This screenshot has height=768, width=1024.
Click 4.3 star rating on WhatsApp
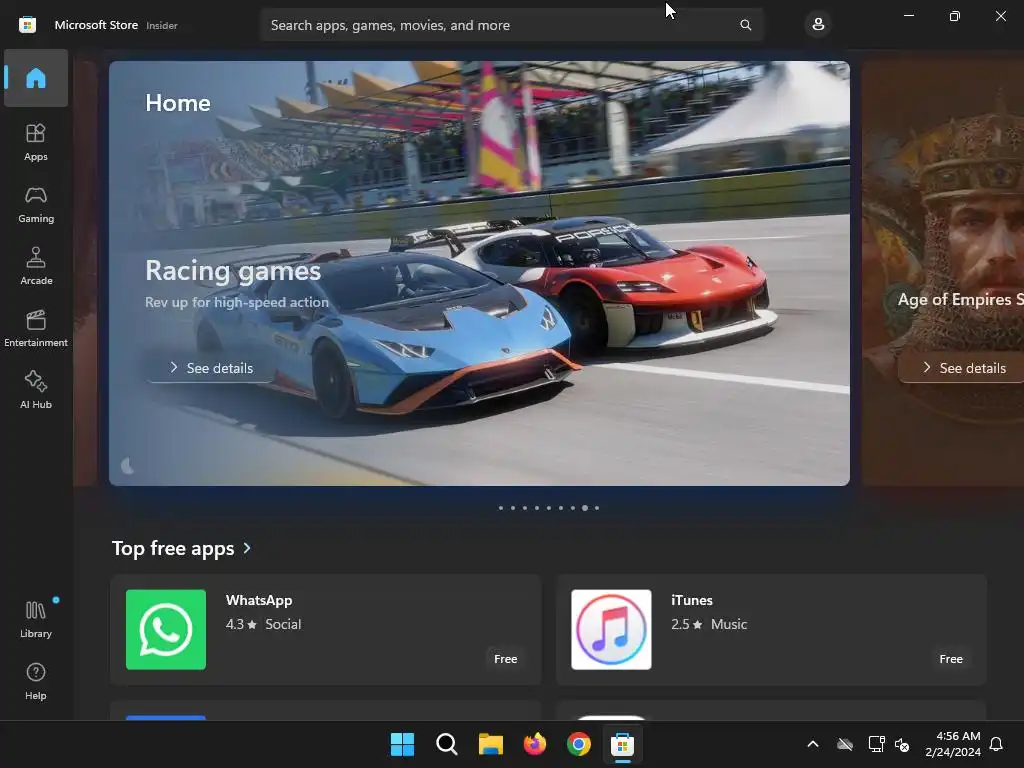(x=241, y=624)
